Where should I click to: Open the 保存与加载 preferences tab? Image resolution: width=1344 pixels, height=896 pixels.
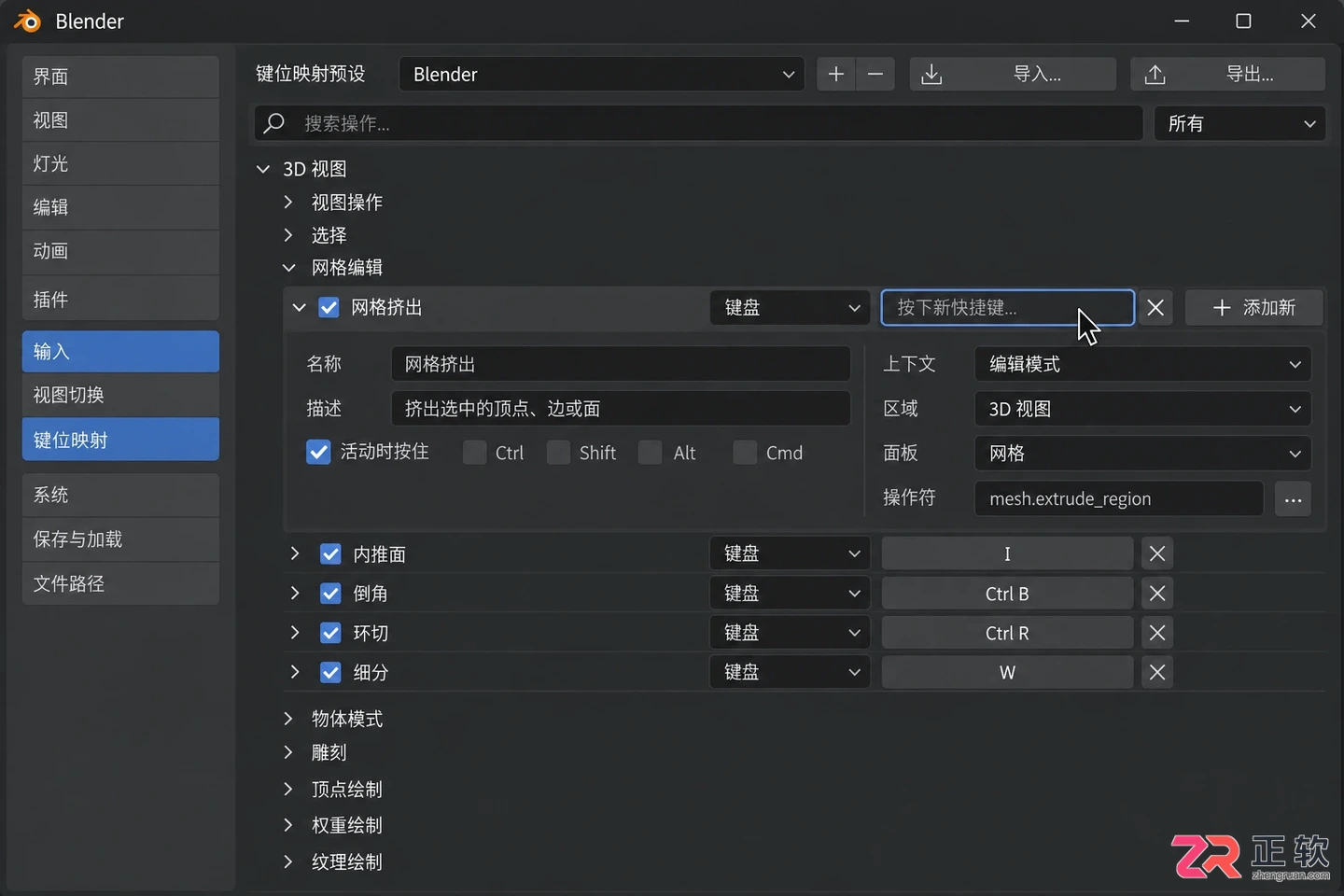[x=120, y=539]
